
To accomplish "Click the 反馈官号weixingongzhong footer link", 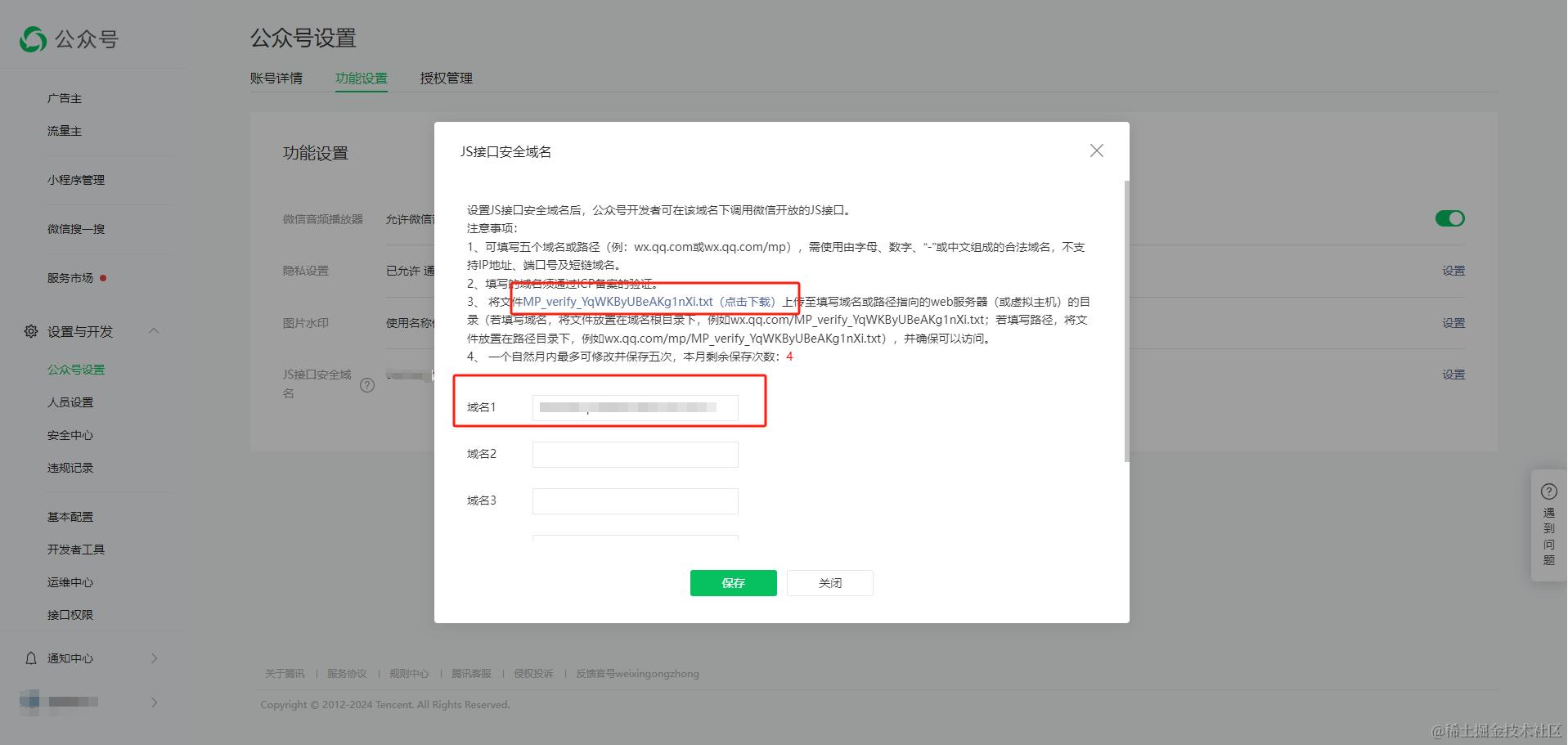I will tap(637, 674).
